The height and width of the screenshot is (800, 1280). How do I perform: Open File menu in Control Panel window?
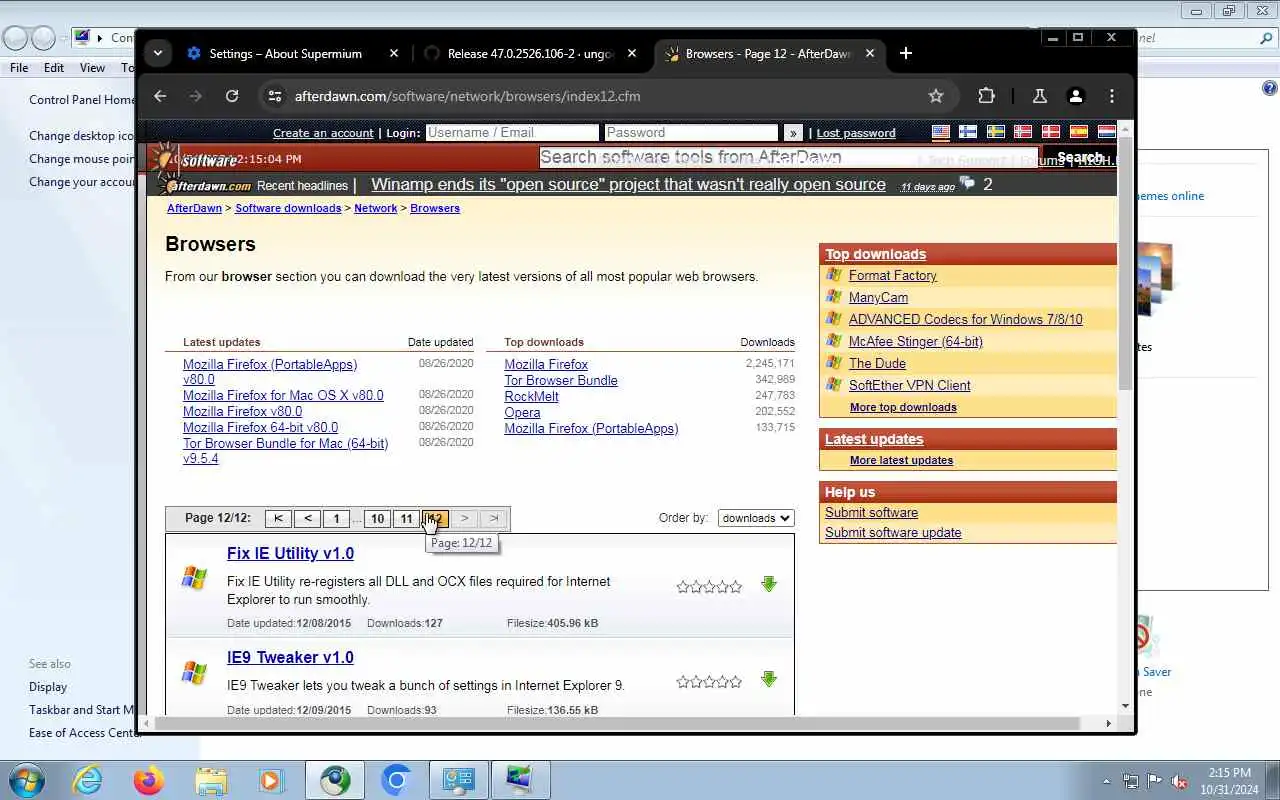pos(19,68)
